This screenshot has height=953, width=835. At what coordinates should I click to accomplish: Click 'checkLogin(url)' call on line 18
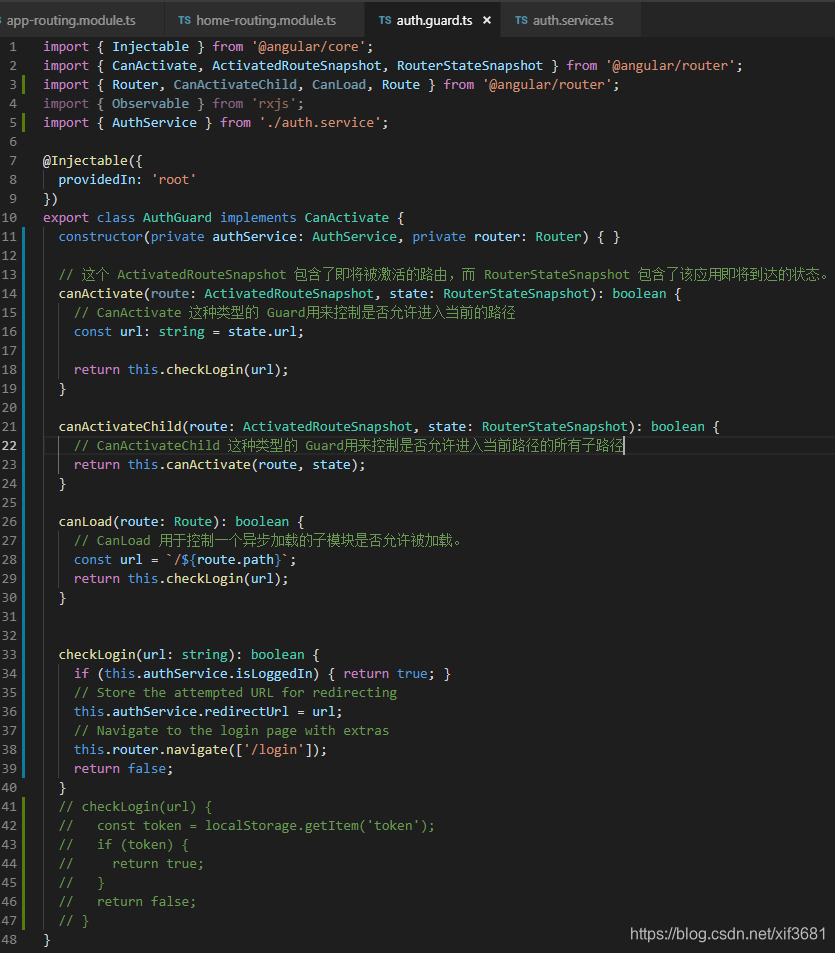coord(224,370)
